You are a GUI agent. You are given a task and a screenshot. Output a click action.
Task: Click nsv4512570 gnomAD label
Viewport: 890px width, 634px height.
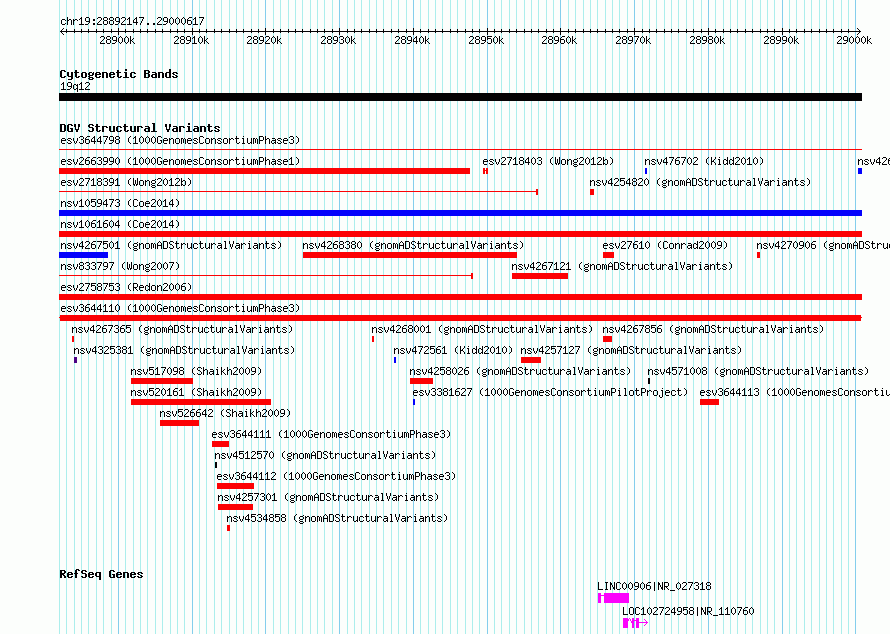point(325,455)
